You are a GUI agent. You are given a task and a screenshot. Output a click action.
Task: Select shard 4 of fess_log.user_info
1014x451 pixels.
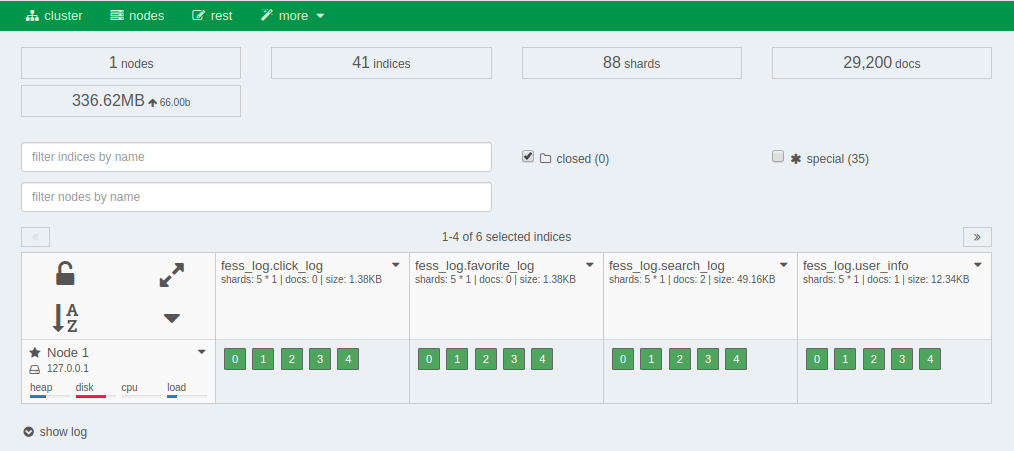929,360
